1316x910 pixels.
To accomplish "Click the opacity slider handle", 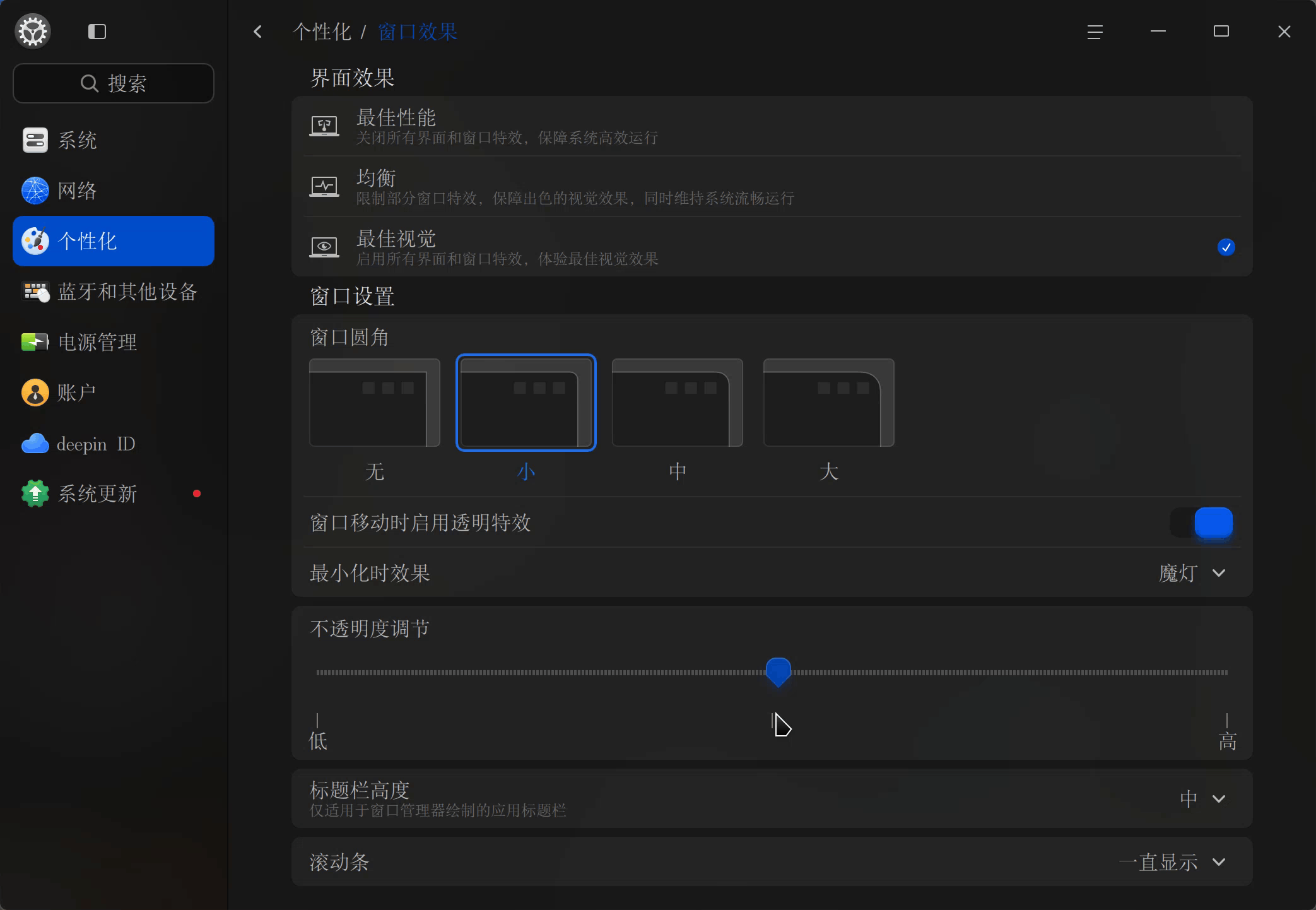I will [x=778, y=671].
